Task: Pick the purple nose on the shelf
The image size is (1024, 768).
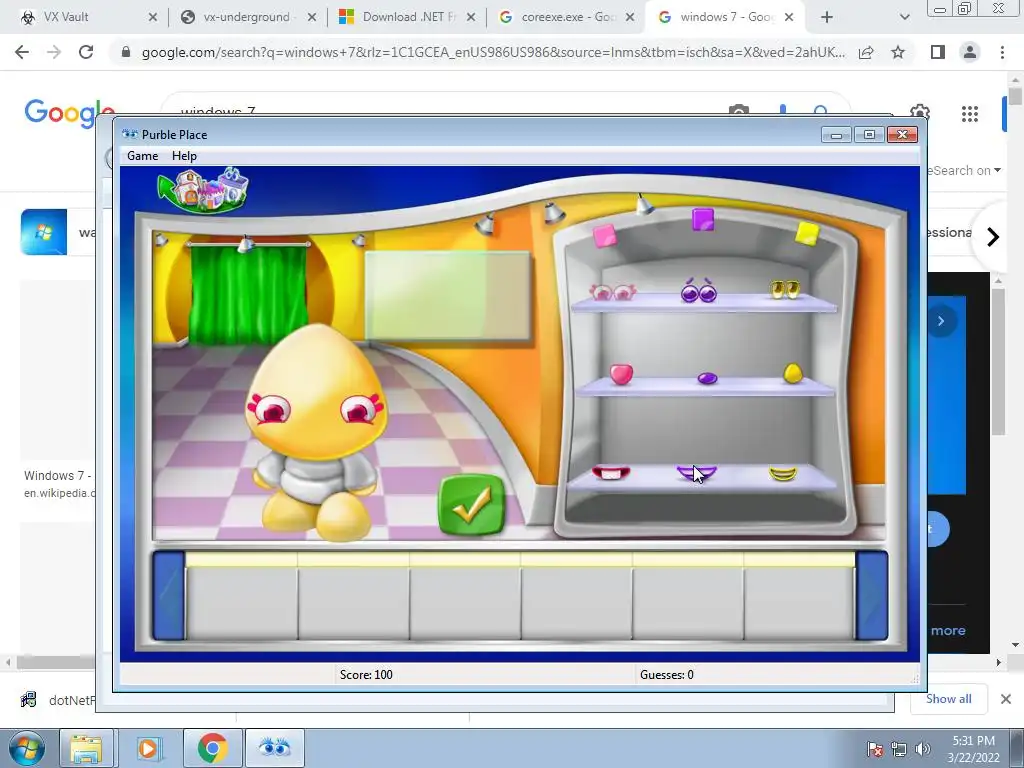Action: pyautogui.click(x=707, y=378)
